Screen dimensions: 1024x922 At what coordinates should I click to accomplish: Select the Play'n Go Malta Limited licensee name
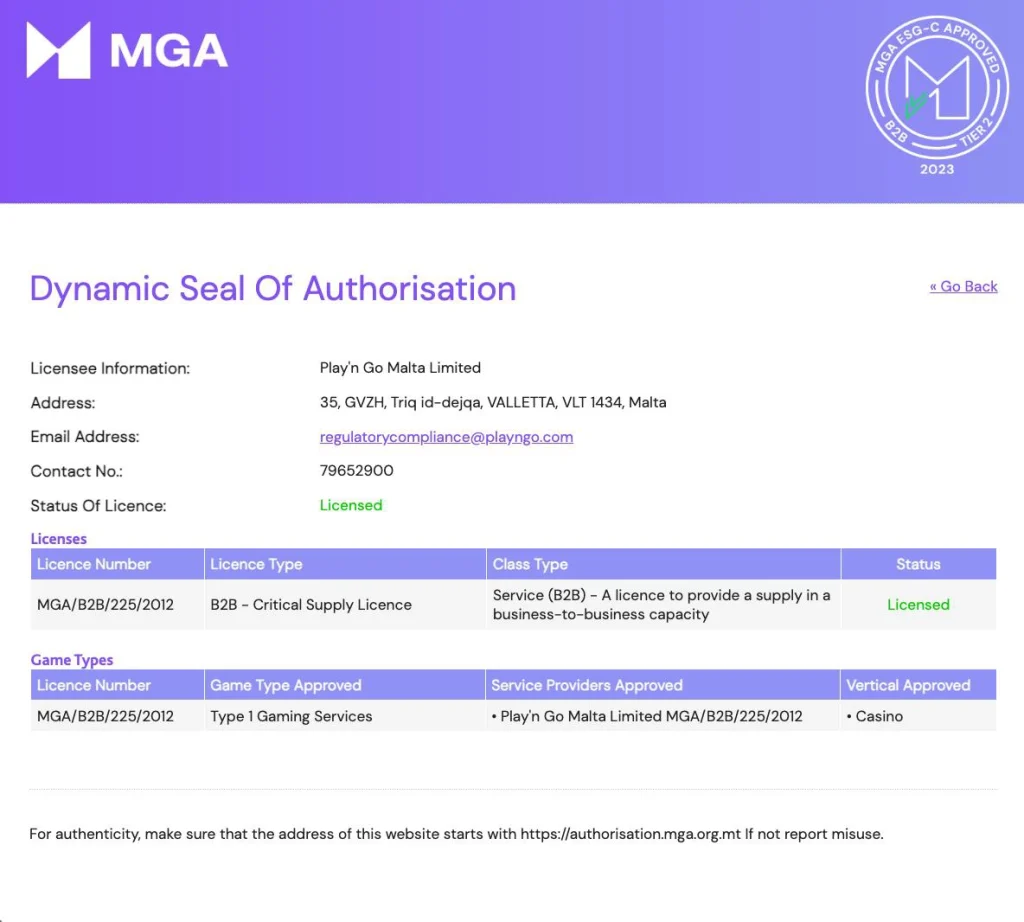[400, 368]
